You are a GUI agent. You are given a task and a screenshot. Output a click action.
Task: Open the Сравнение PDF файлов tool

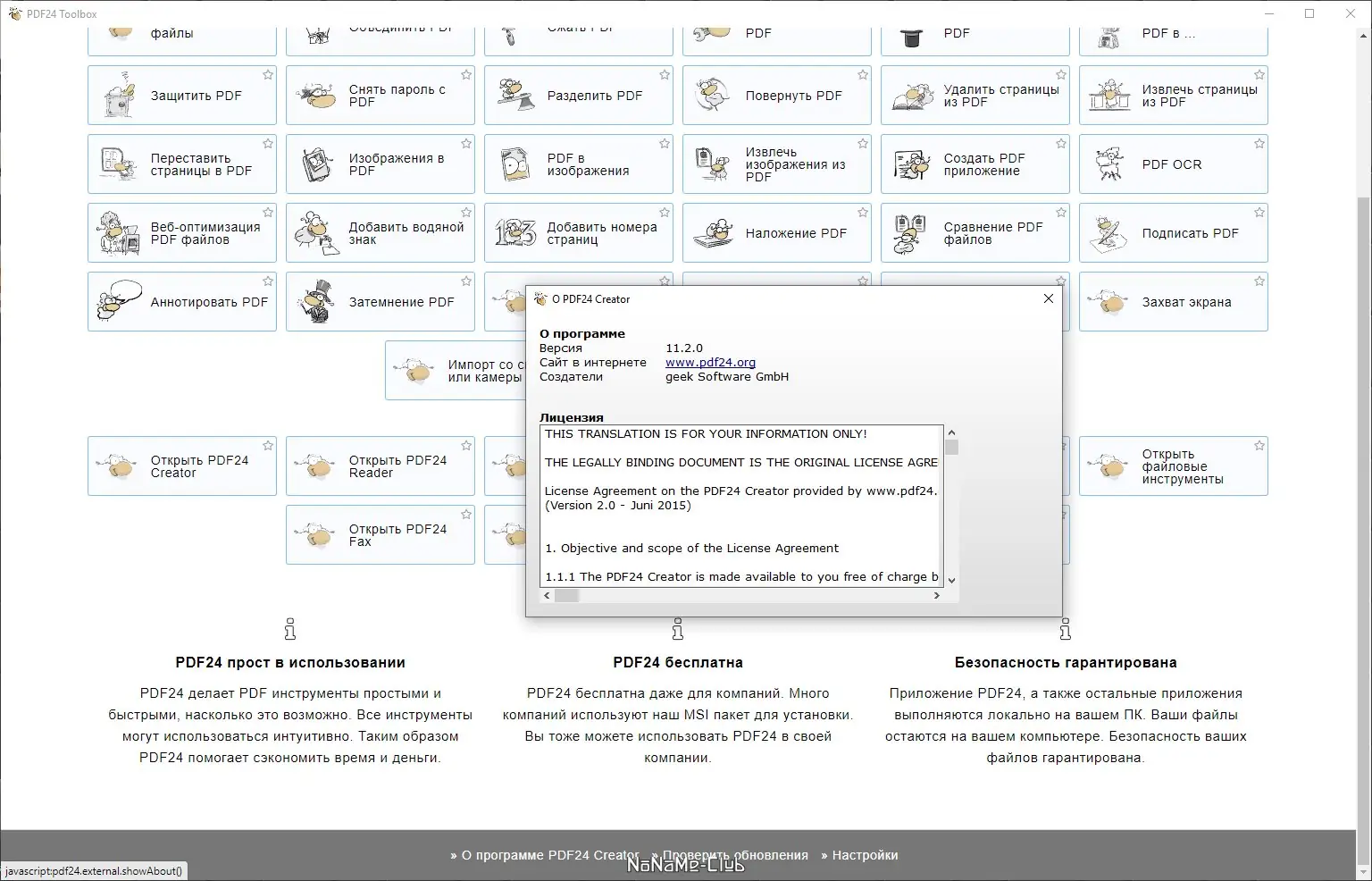[975, 233]
